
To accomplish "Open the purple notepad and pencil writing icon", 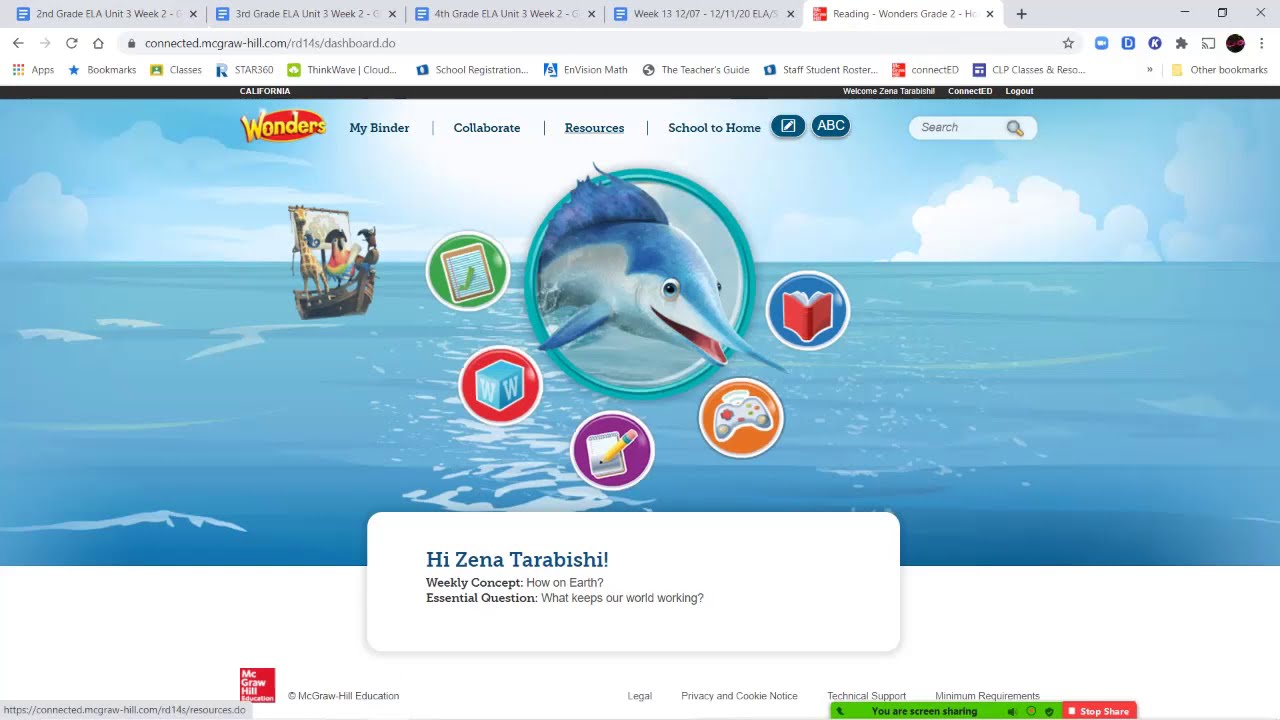I will pos(612,450).
